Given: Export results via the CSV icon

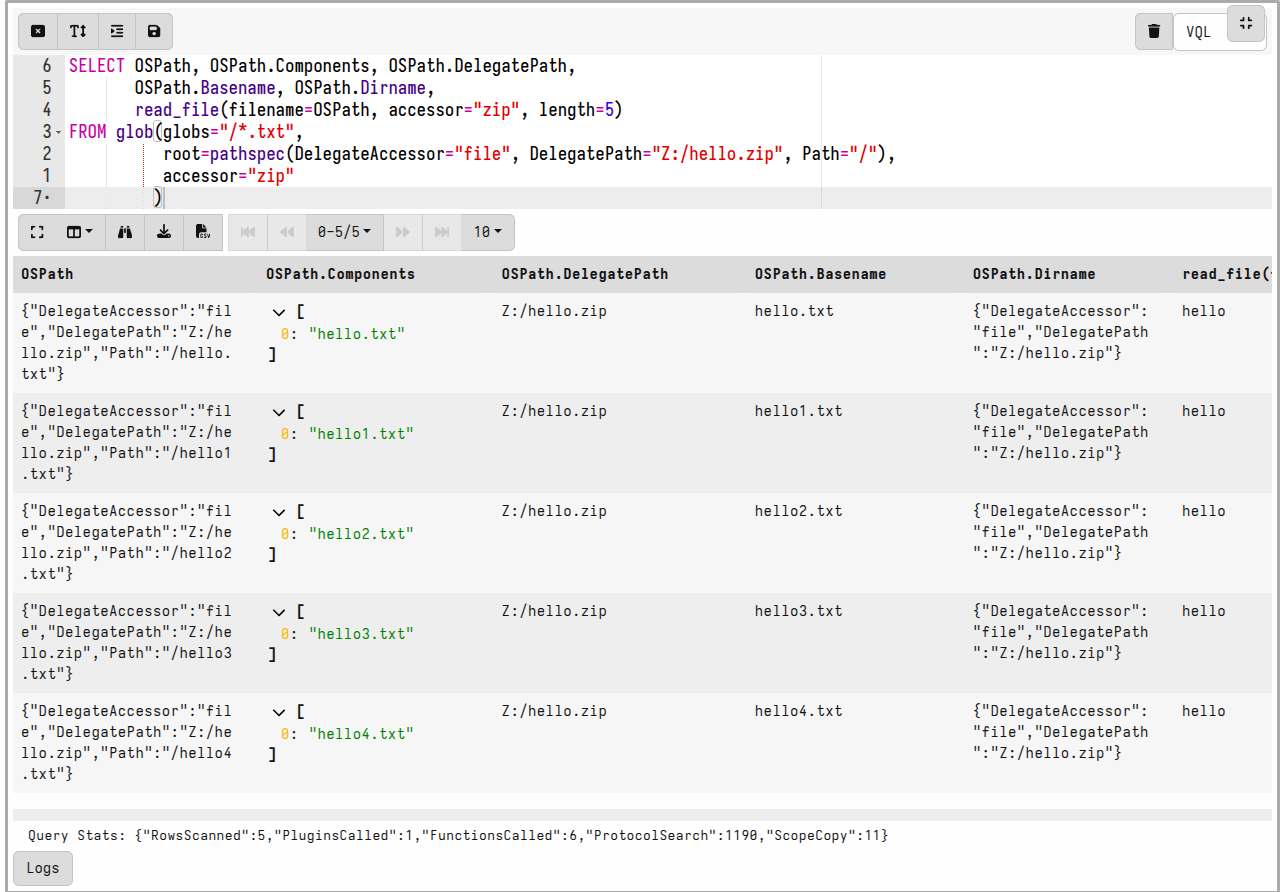Looking at the screenshot, I should point(203,232).
